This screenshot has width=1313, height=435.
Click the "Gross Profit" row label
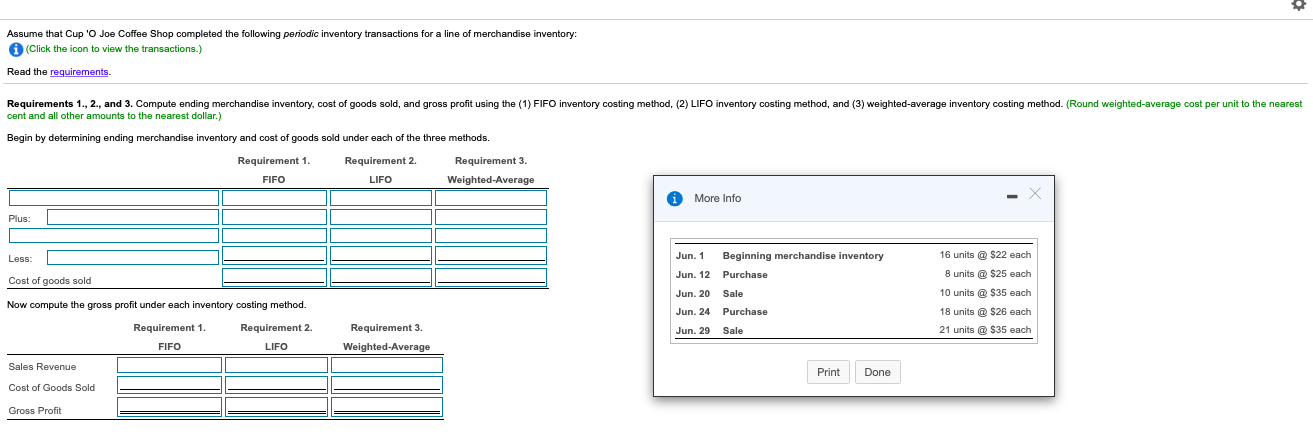(x=35, y=410)
